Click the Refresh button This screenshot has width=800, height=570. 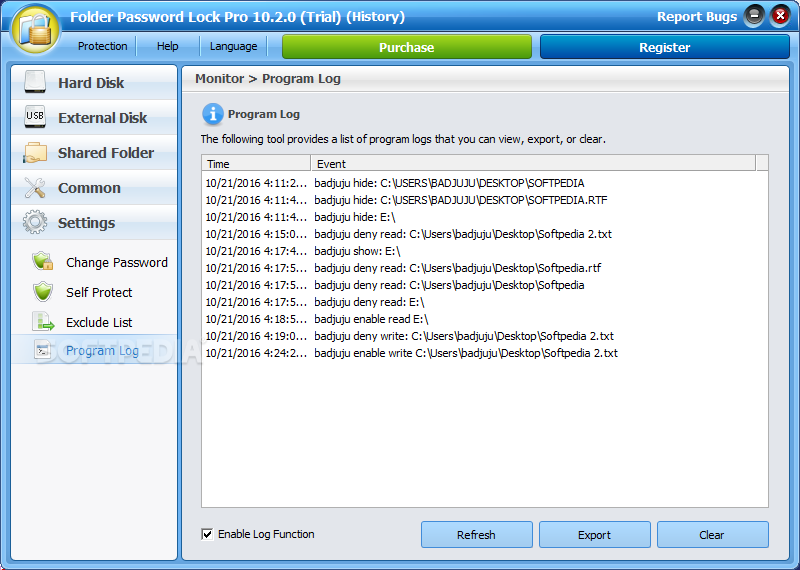476,535
